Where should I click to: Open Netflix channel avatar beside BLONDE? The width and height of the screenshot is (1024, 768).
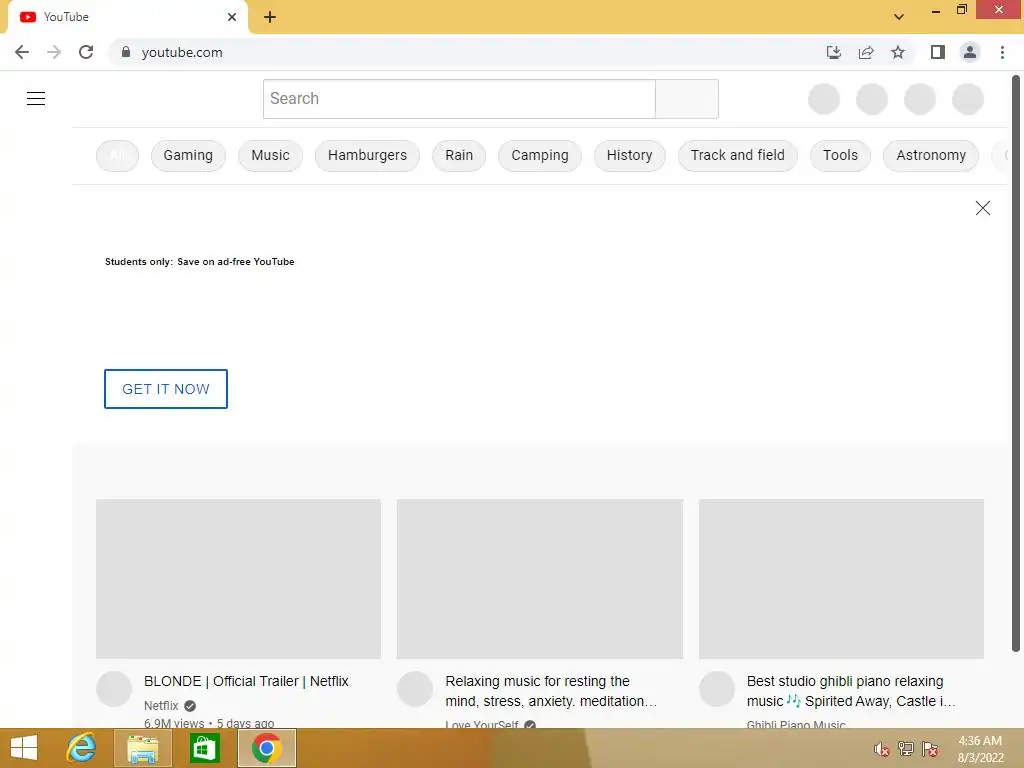[114, 689]
